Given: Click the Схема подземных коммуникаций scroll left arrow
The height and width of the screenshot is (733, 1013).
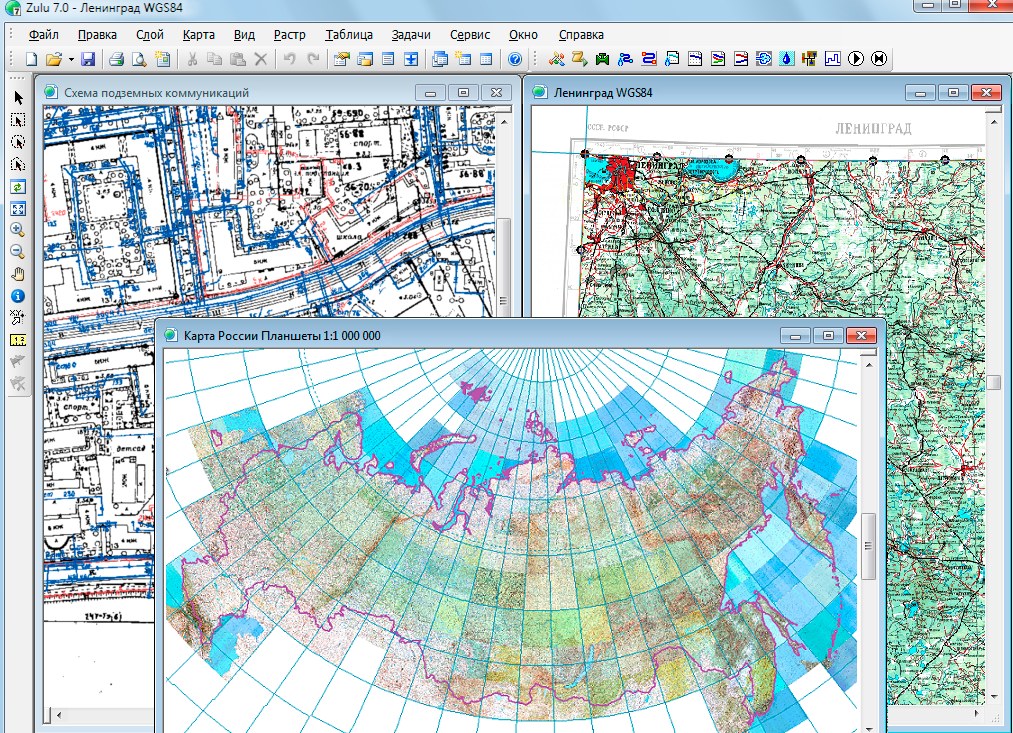Looking at the screenshot, I should pyautogui.click(x=59, y=714).
